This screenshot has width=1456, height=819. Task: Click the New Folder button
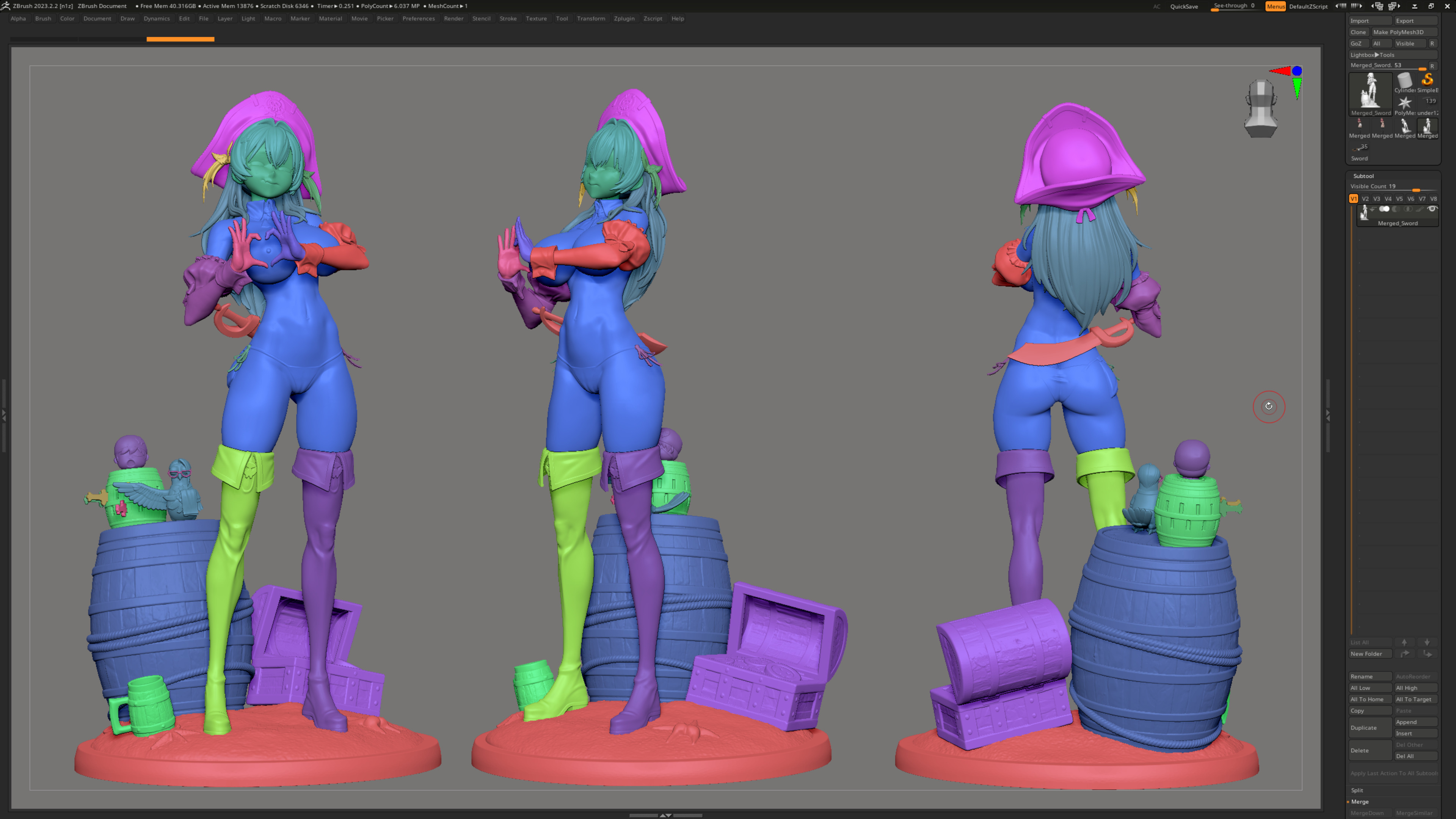coord(1371,654)
